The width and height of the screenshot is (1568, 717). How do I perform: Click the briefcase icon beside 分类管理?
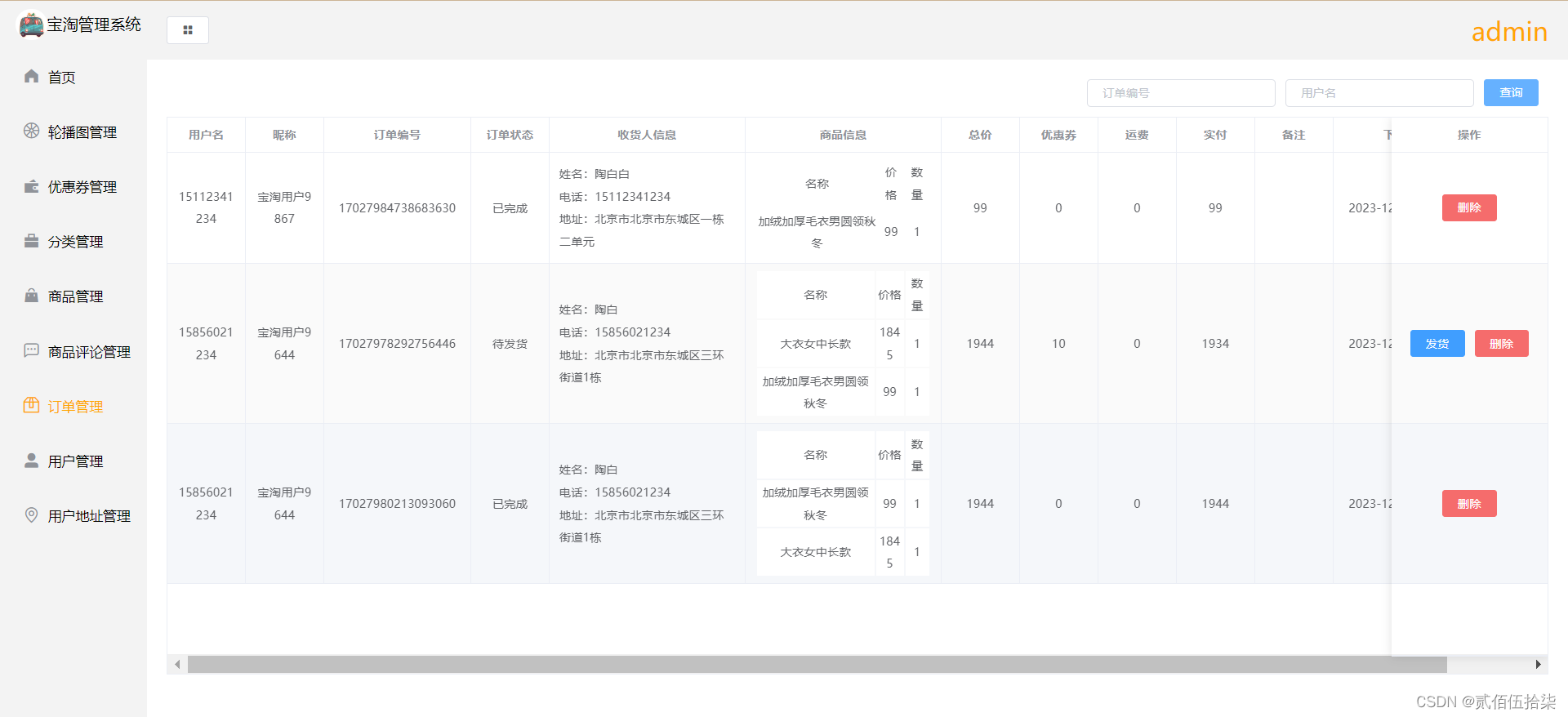pyautogui.click(x=31, y=241)
